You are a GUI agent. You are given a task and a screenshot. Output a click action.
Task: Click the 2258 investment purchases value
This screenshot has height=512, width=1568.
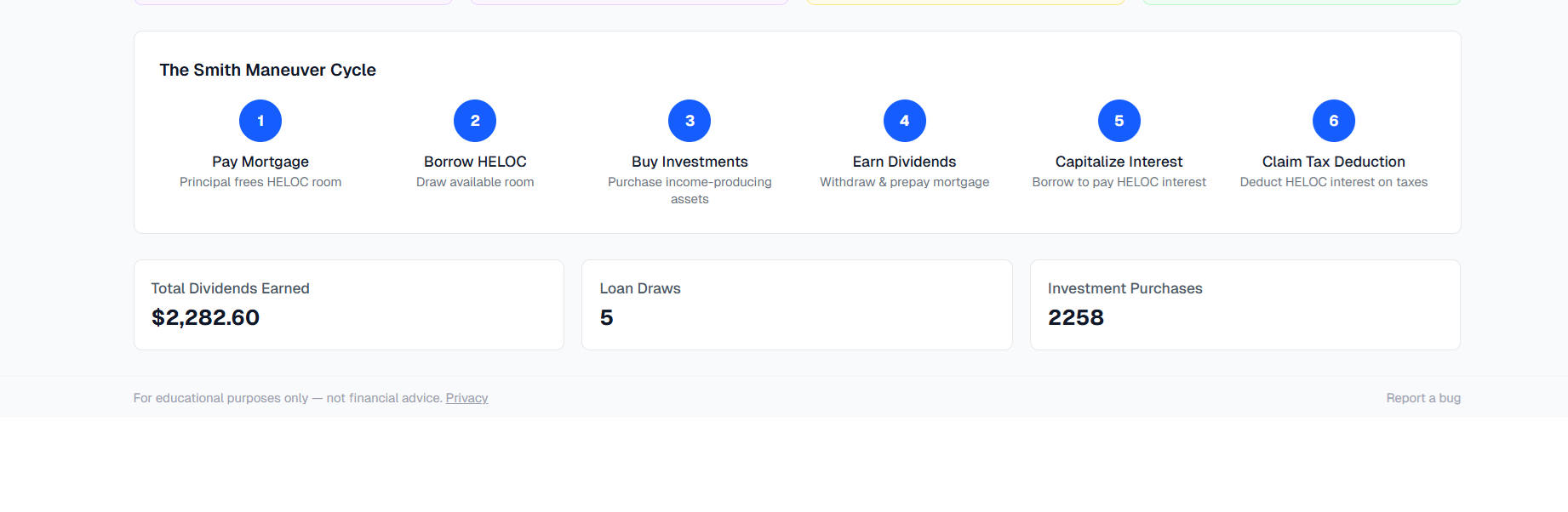point(1075,317)
